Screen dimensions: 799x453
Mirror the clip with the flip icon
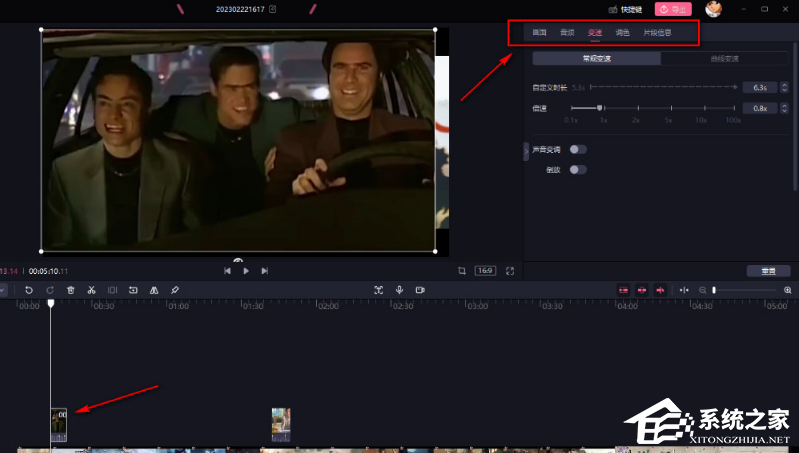point(154,290)
